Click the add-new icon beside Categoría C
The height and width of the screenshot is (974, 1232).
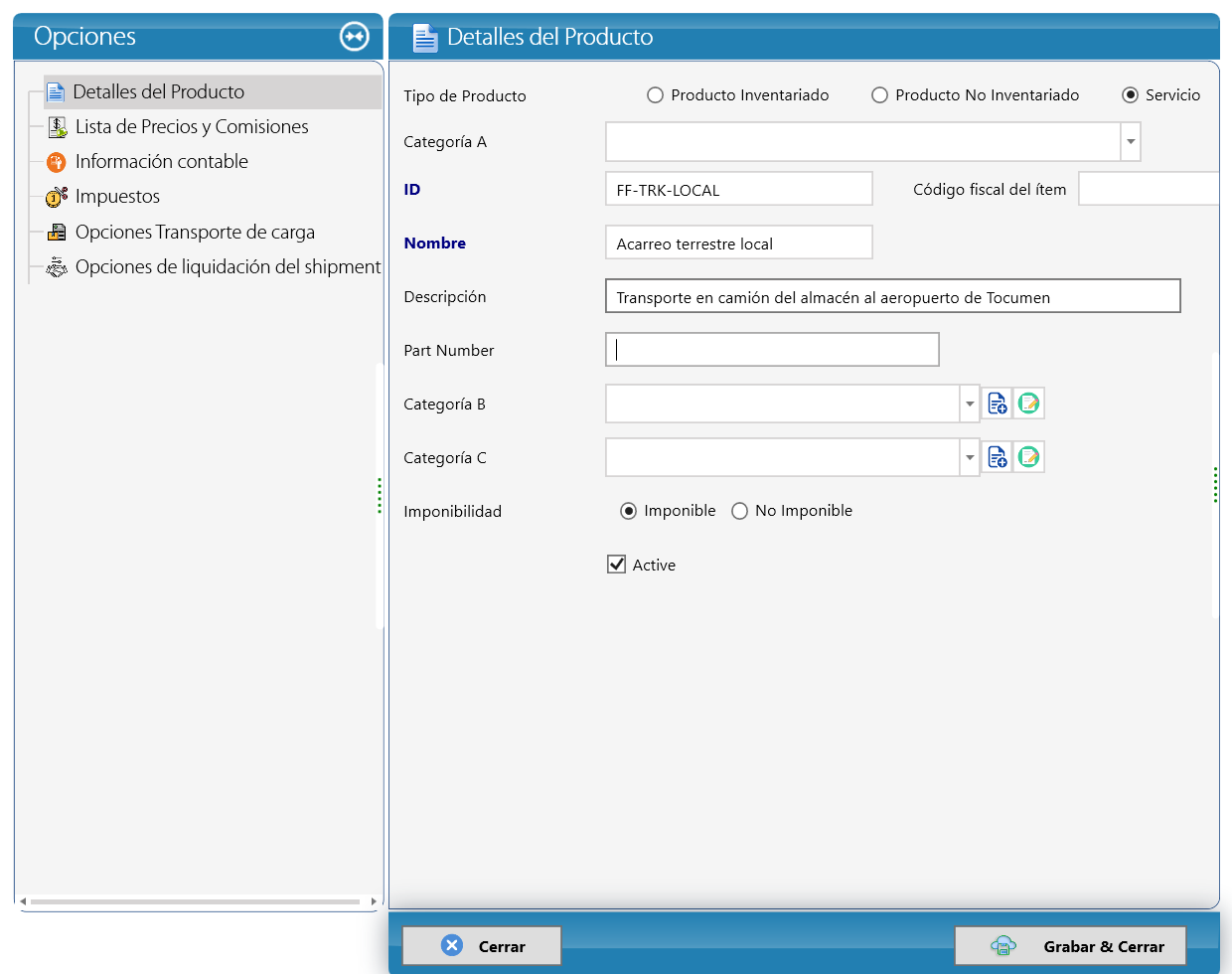click(997, 457)
